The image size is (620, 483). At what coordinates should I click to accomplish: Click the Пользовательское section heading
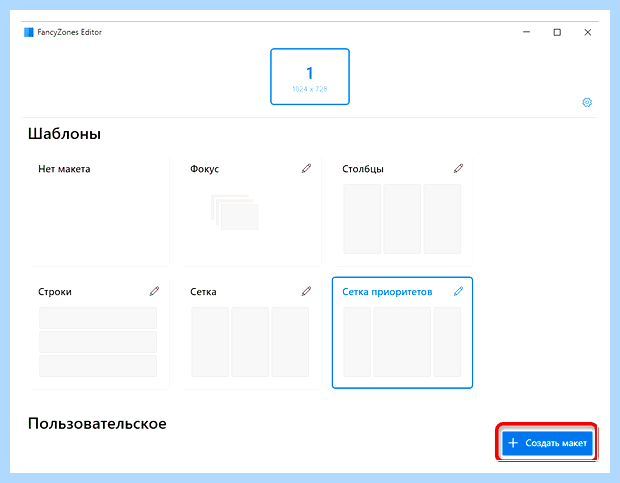pos(97,424)
